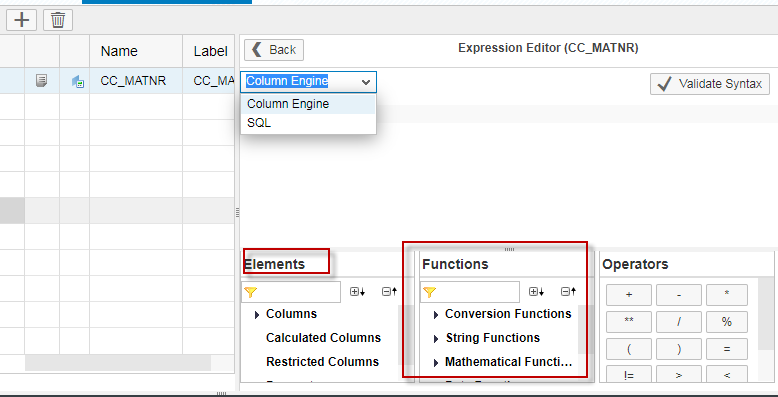Click the note icon in the CC_MATNR row

click(42, 80)
